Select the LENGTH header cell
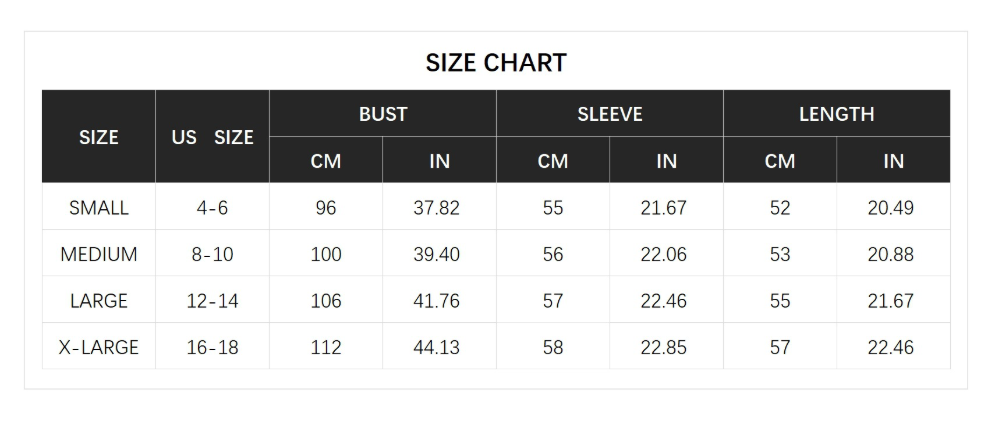The width and height of the screenshot is (988, 421). 836,114
